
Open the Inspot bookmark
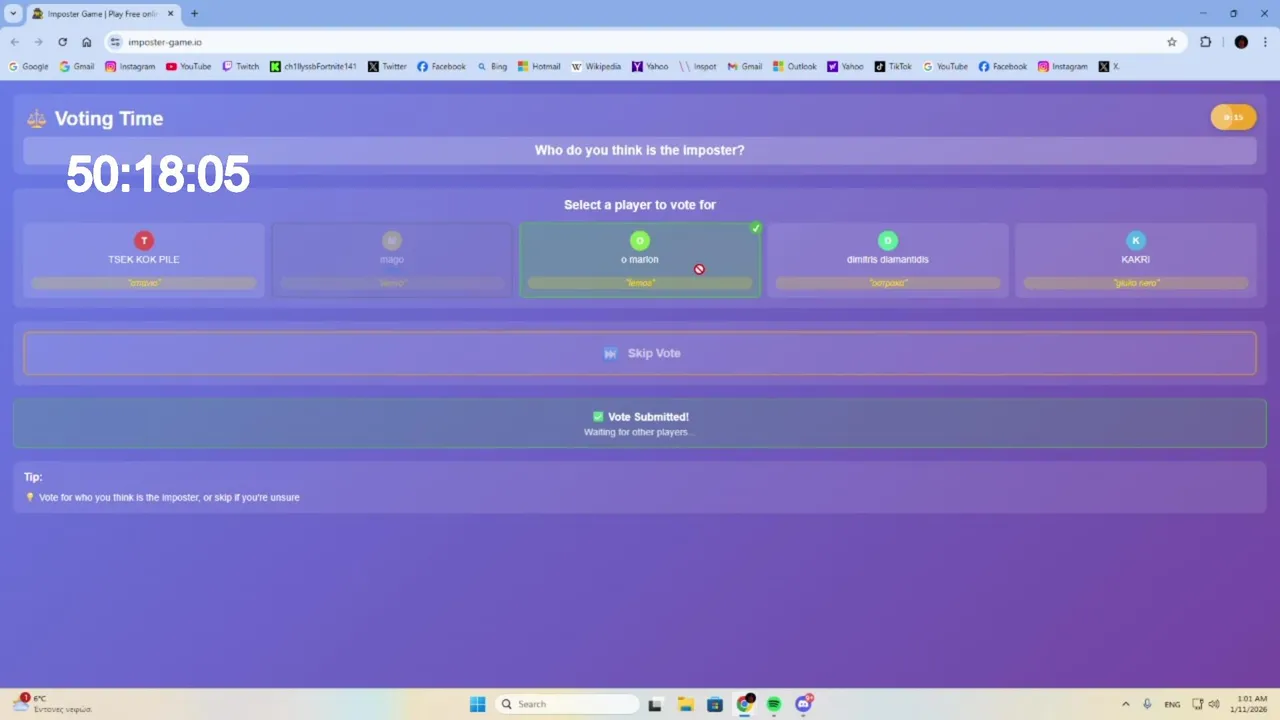[x=698, y=67]
